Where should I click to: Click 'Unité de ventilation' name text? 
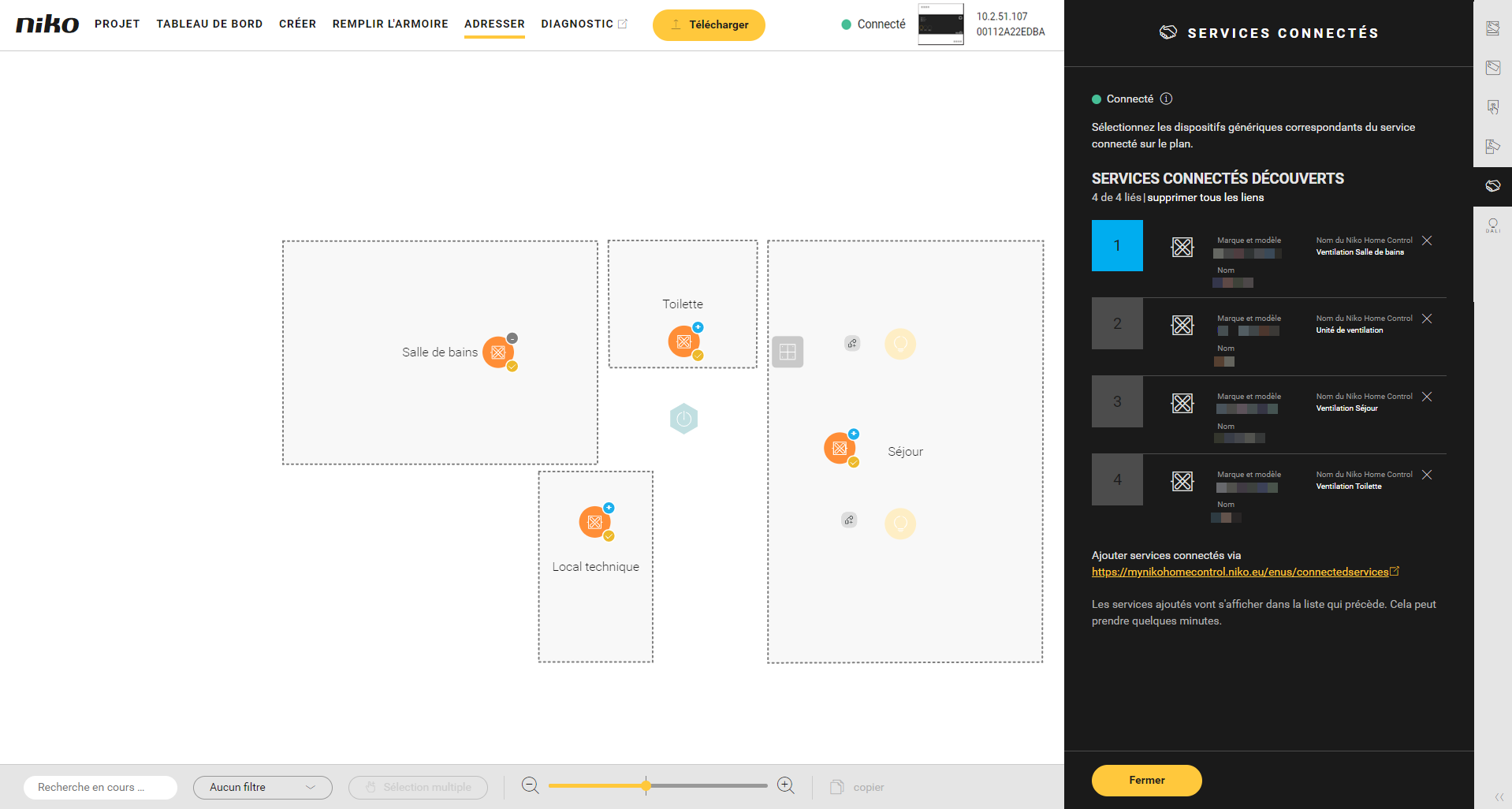[x=1349, y=330]
